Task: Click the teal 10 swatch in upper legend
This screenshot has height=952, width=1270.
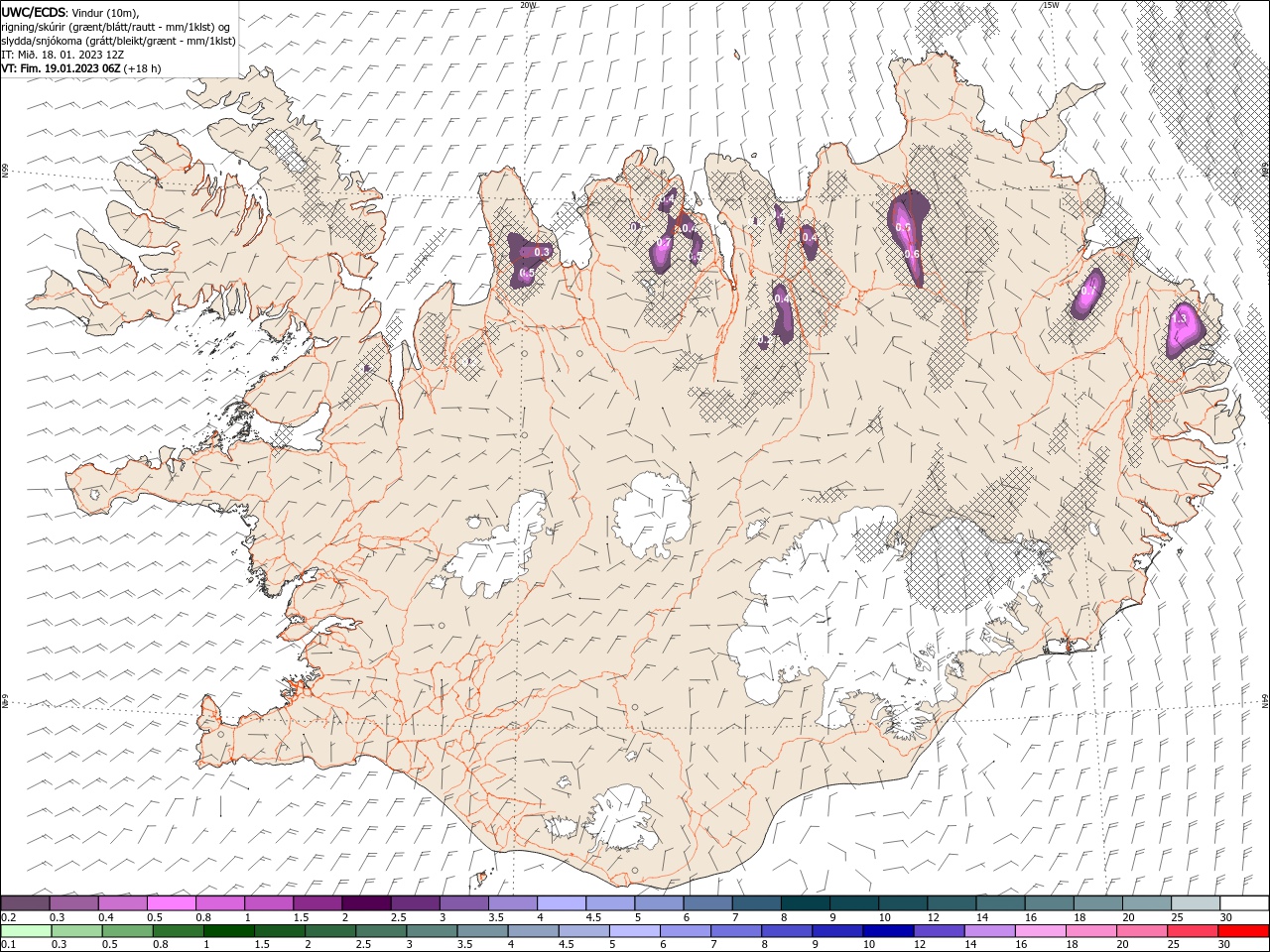Action: [x=901, y=902]
